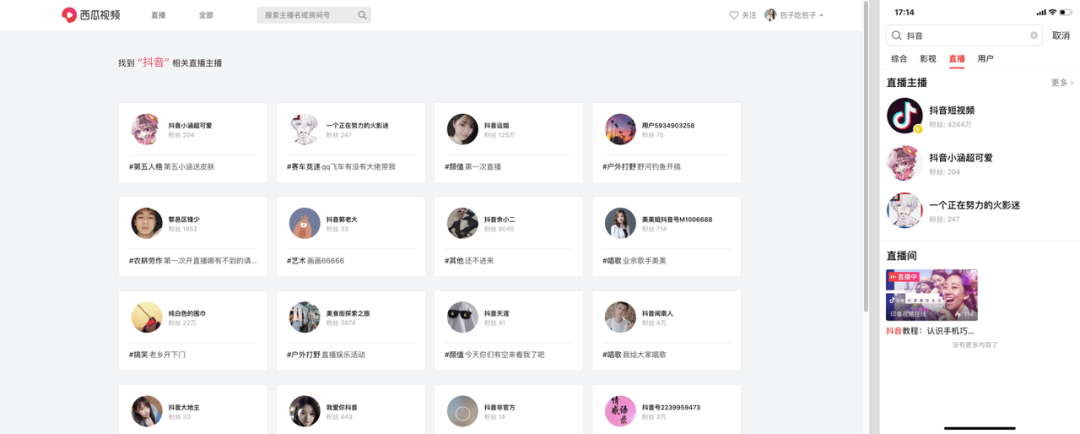Switch to the 影视 tab on phone
The height and width of the screenshot is (434, 1080).
[928, 59]
